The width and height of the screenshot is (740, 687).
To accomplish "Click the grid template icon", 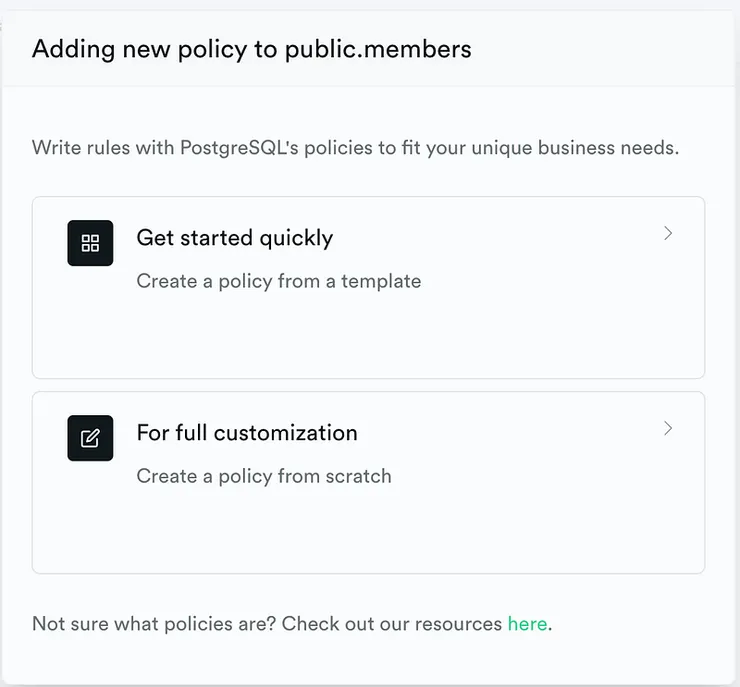I will pyautogui.click(x=90, y=243).
